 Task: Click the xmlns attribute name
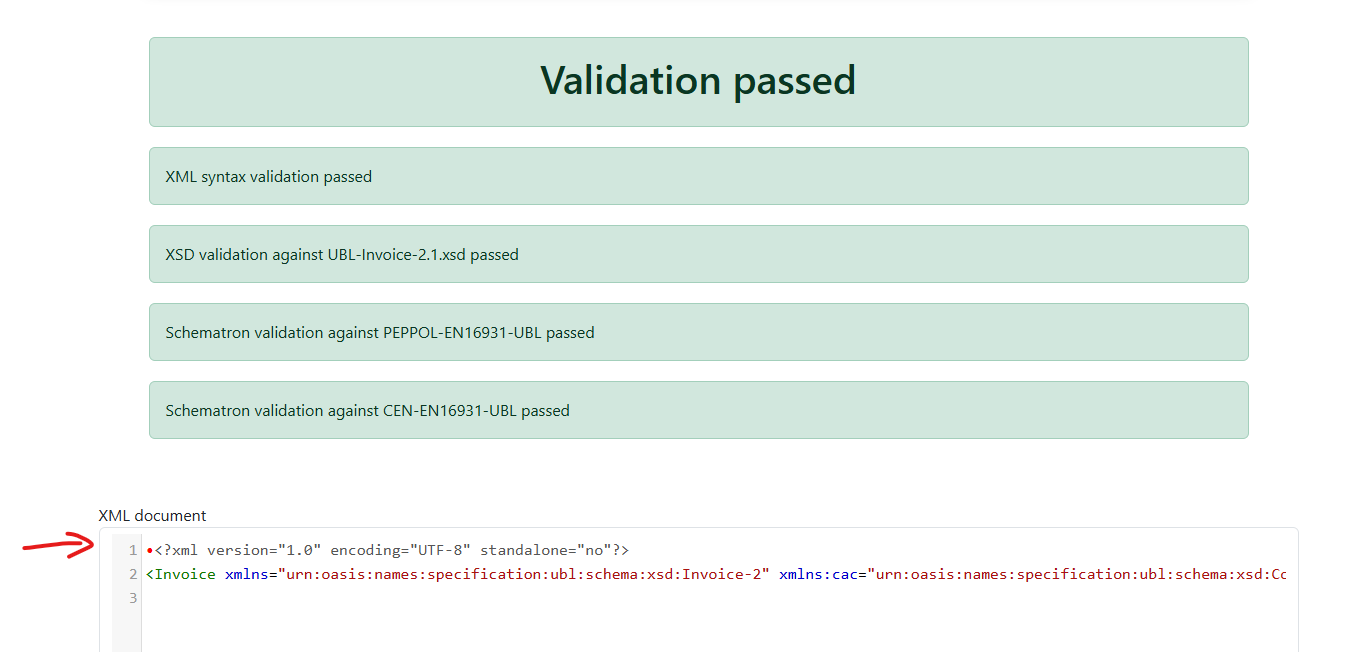click(246, 575)
